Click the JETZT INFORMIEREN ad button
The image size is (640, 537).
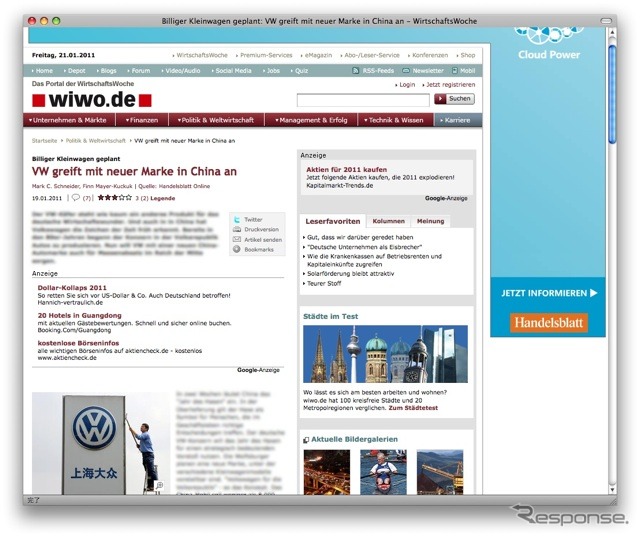click(549, 293)
